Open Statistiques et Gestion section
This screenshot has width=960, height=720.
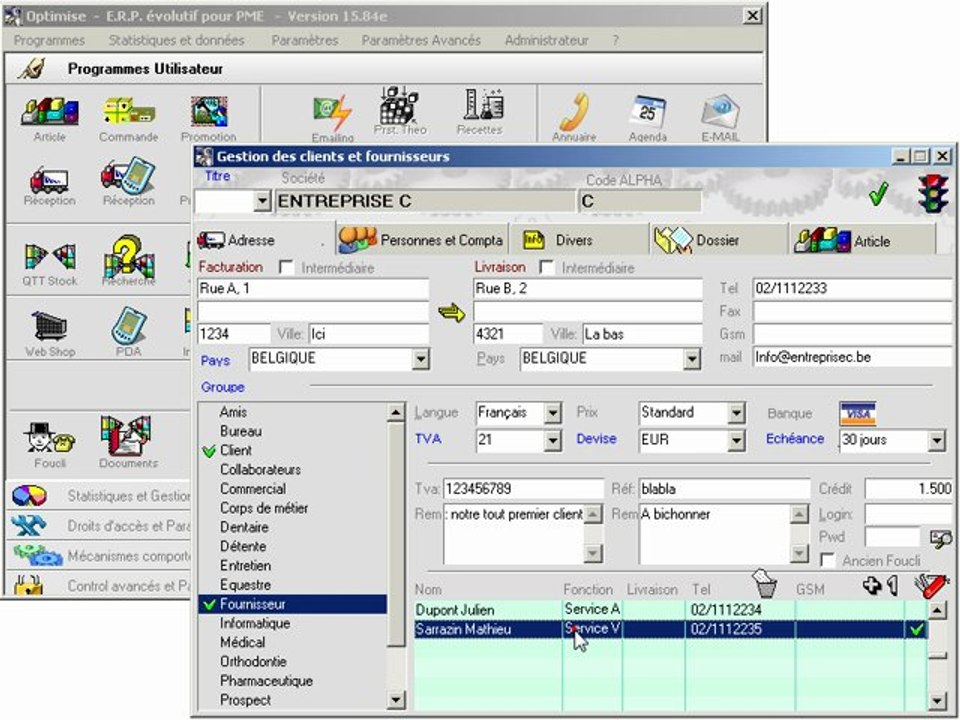99,496
